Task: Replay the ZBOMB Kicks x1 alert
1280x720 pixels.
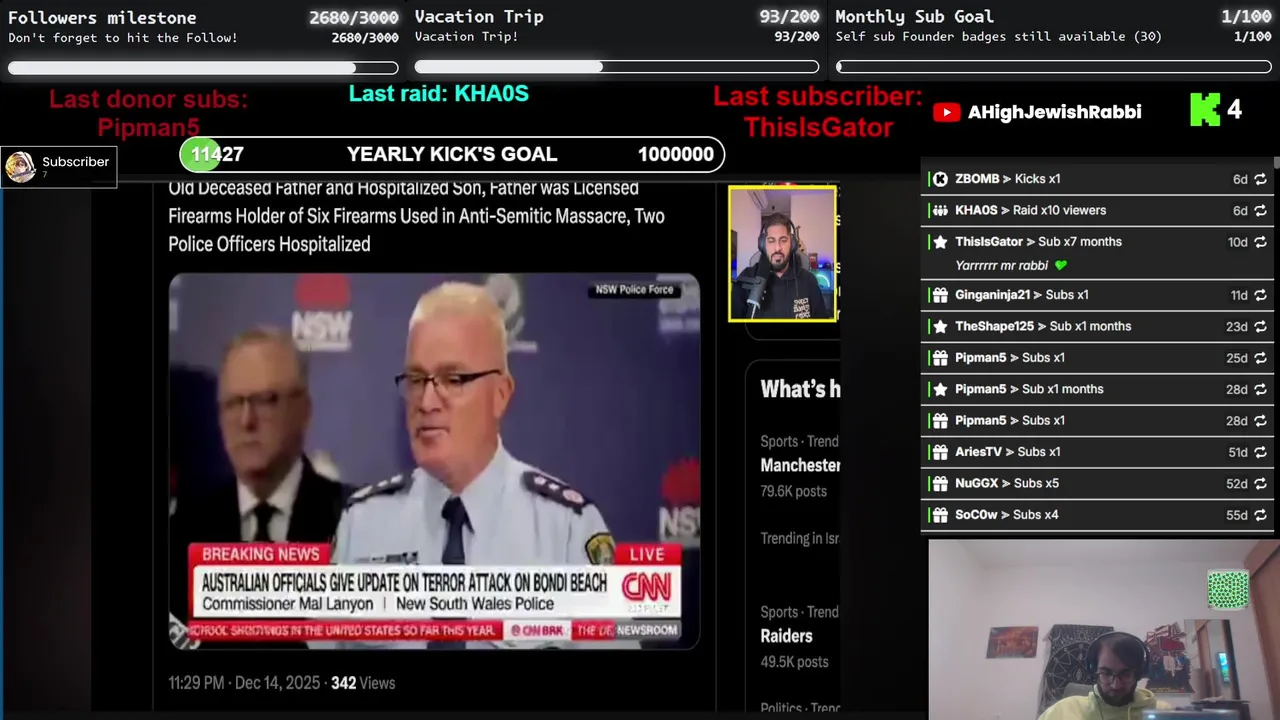Action: tap(1260, 179)
